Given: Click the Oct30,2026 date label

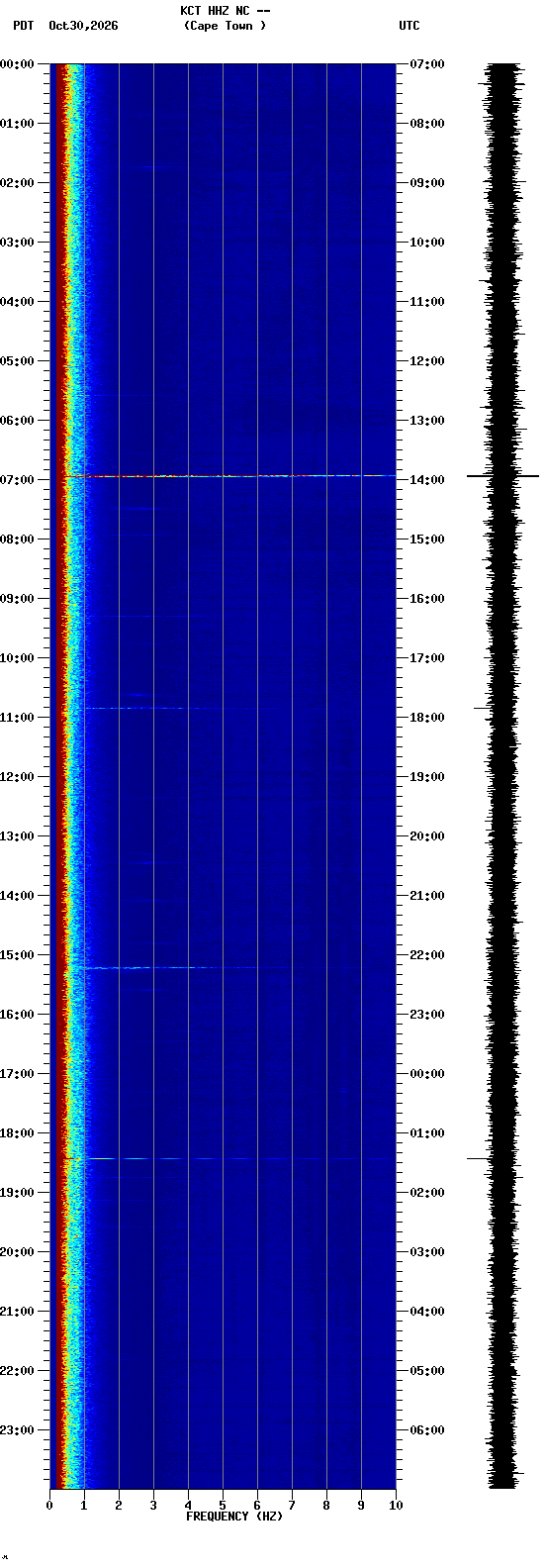Looking at the screenshot, I should coord(83,26).
